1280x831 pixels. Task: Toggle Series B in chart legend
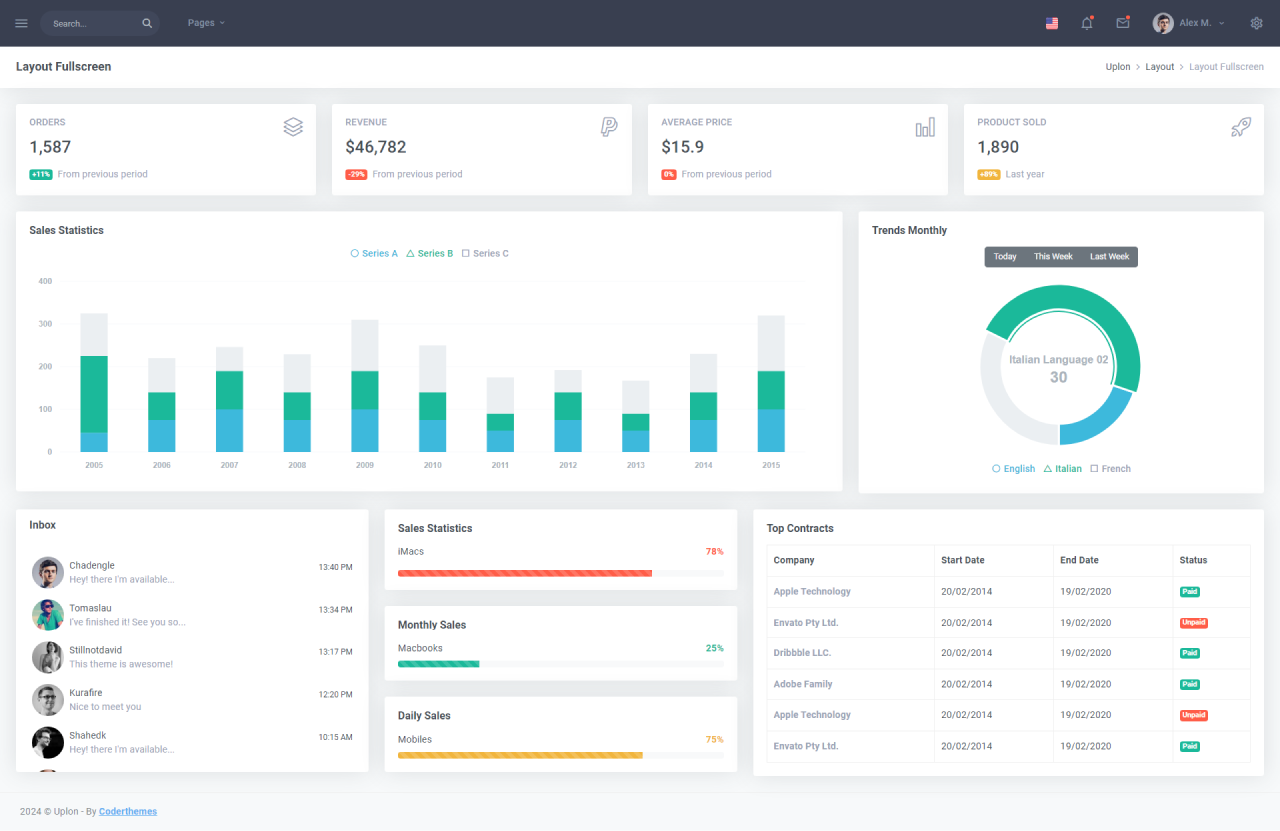click(430, 254)
